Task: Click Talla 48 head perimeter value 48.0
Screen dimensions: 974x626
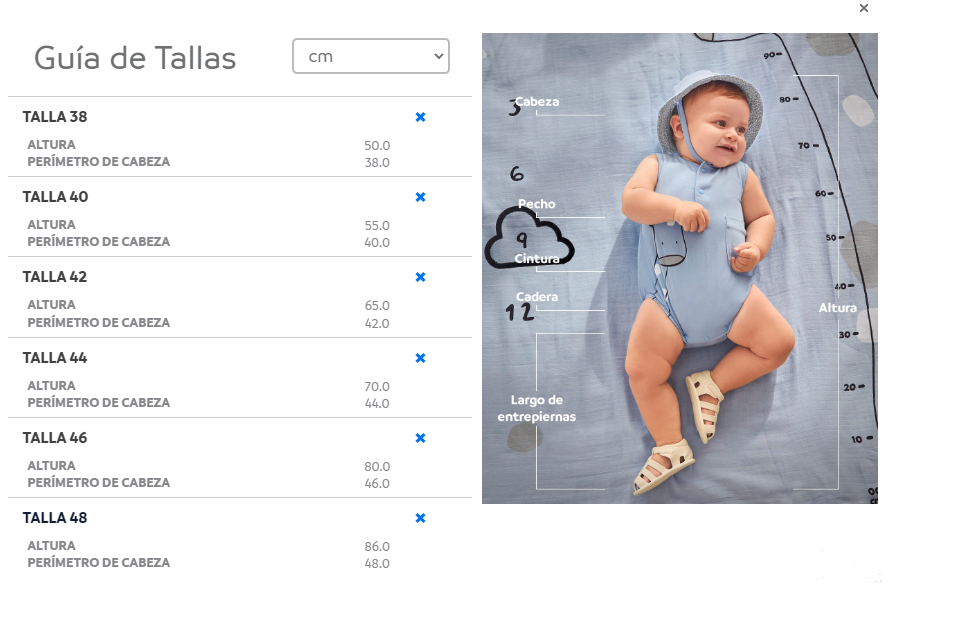Action: [x=377, y=564]
